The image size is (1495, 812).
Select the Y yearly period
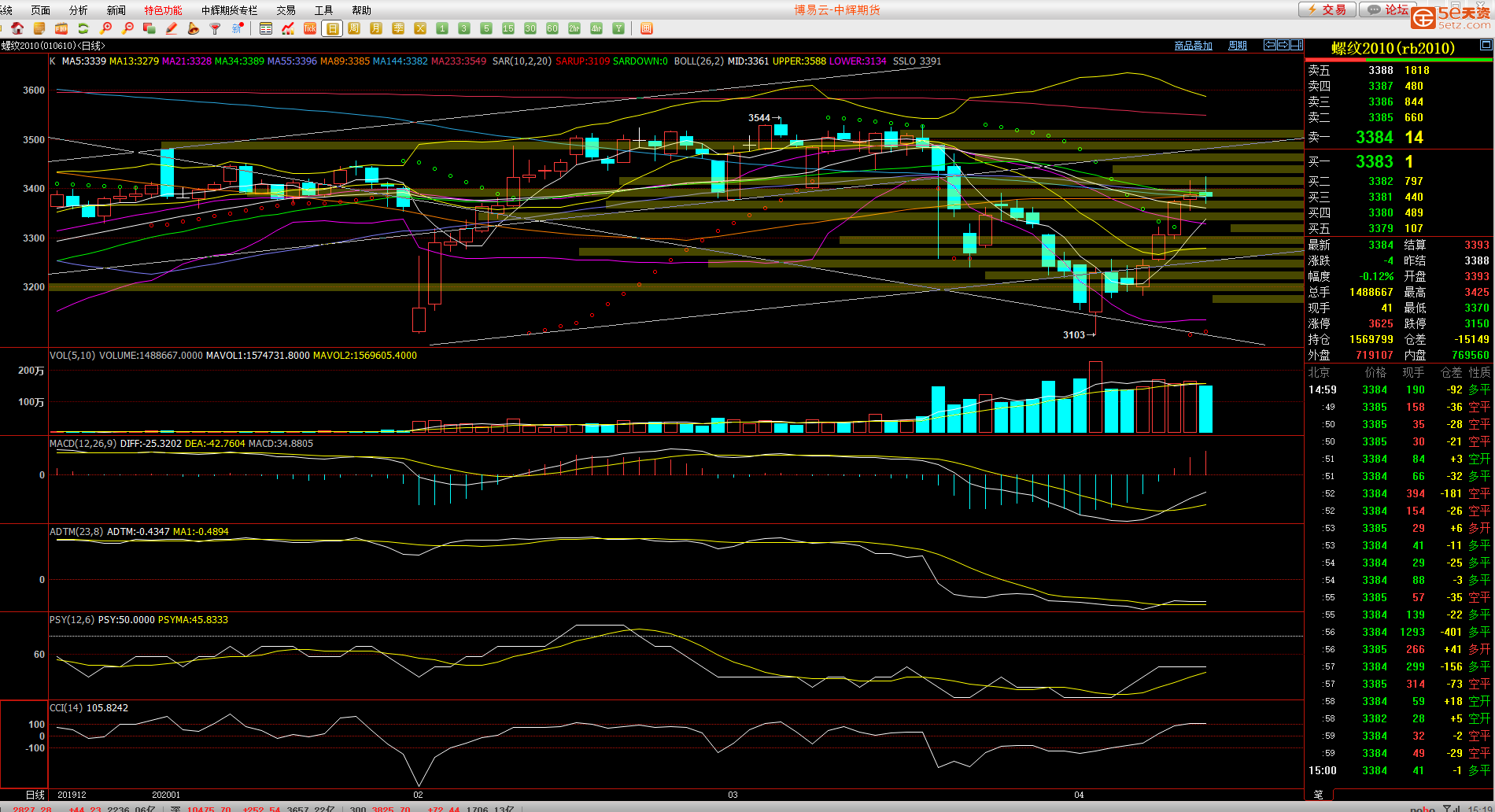pos(618,28)
